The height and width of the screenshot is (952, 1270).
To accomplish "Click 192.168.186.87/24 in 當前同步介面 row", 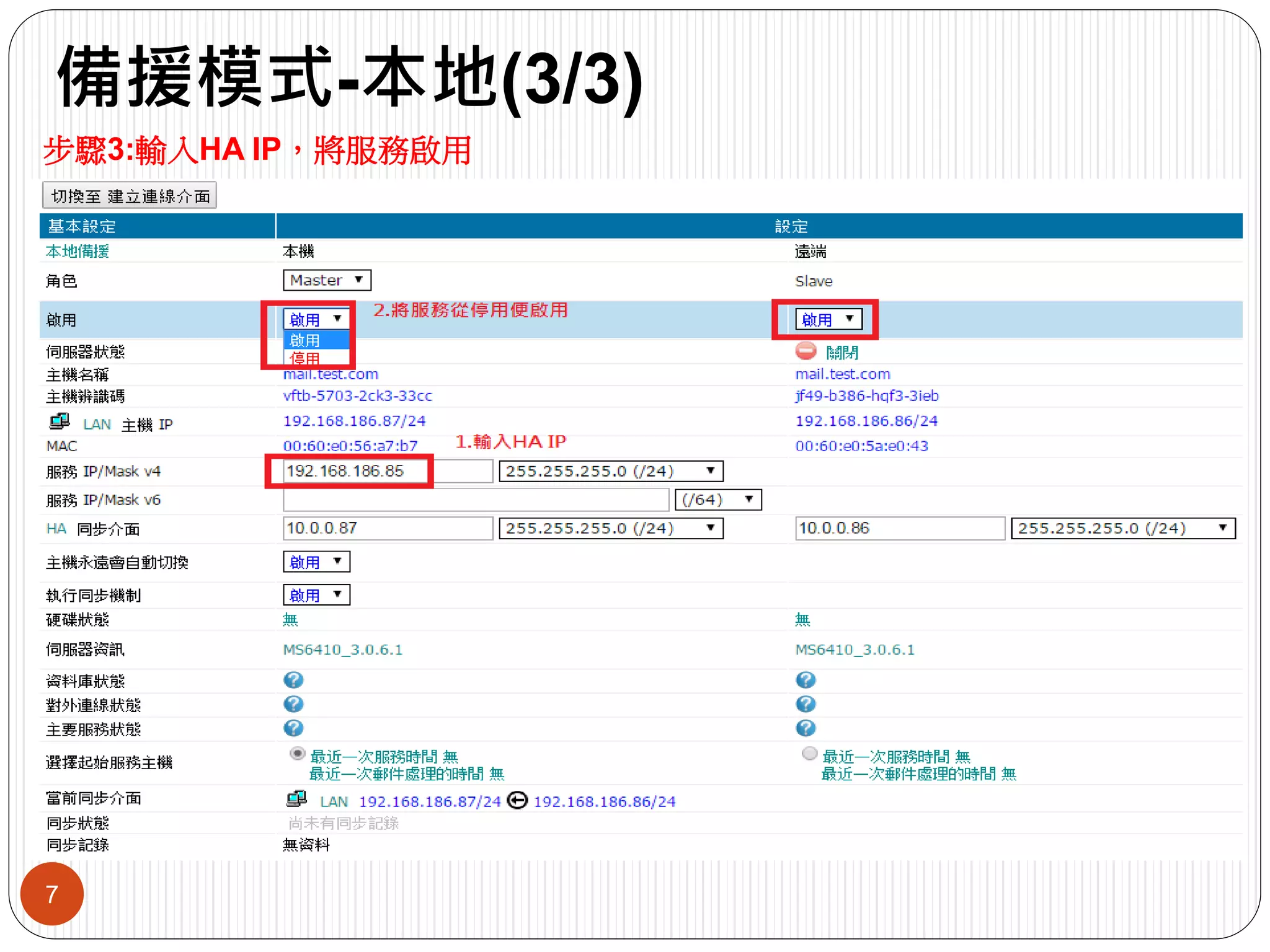I will 430,801.
